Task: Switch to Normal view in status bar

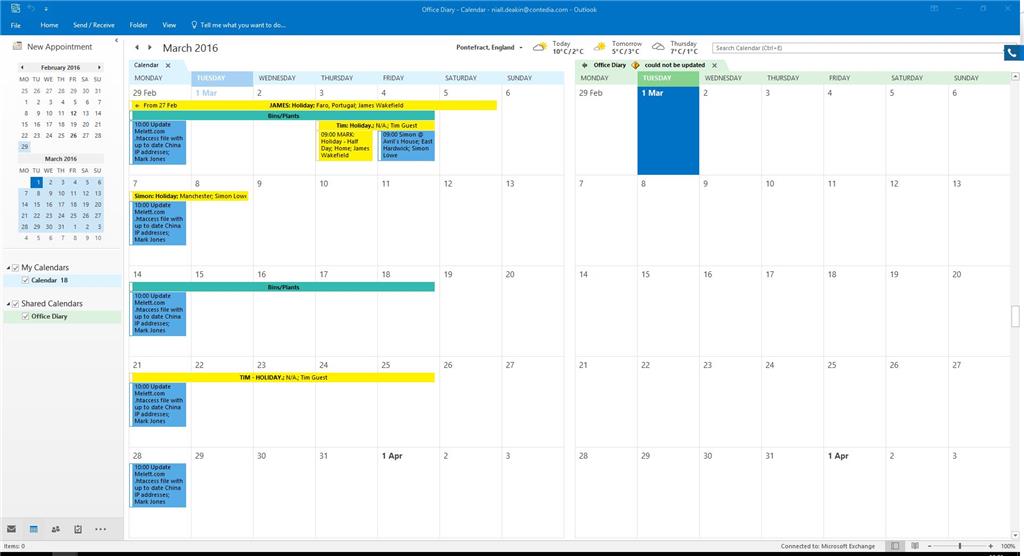Action: [895, 546]
